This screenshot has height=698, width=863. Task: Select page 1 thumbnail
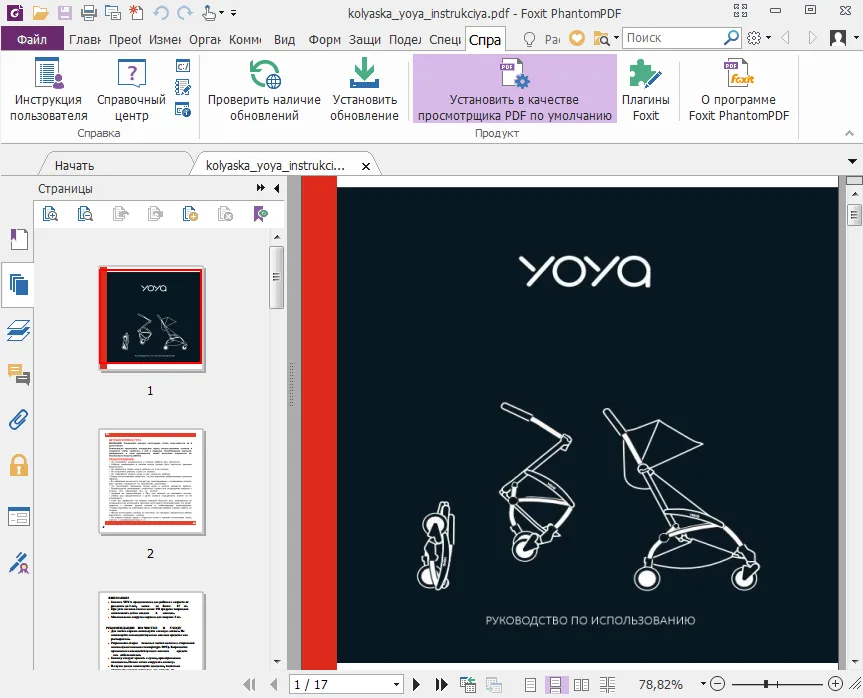click(x=151, y=319)
